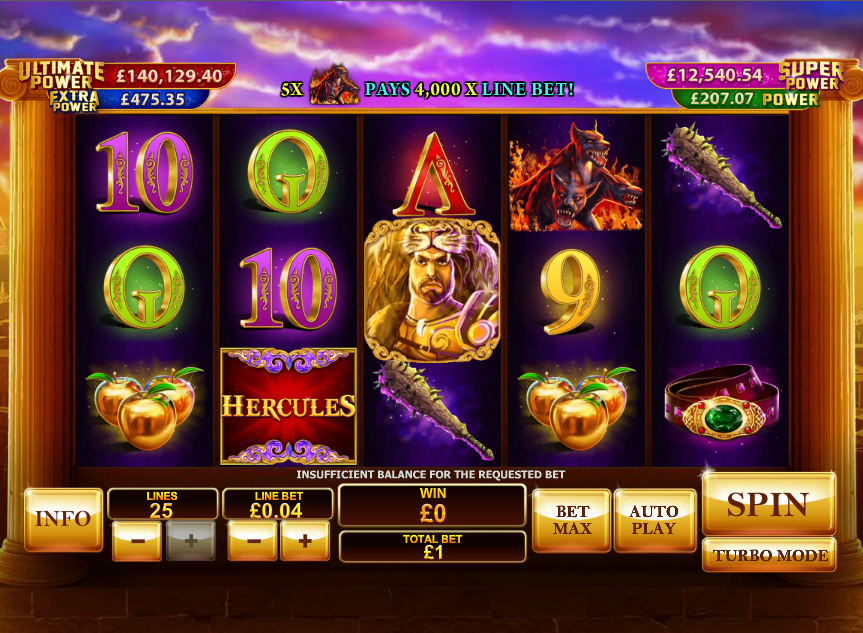Click the golden 9 symbol
863x633 pixels.
[570, 292]
